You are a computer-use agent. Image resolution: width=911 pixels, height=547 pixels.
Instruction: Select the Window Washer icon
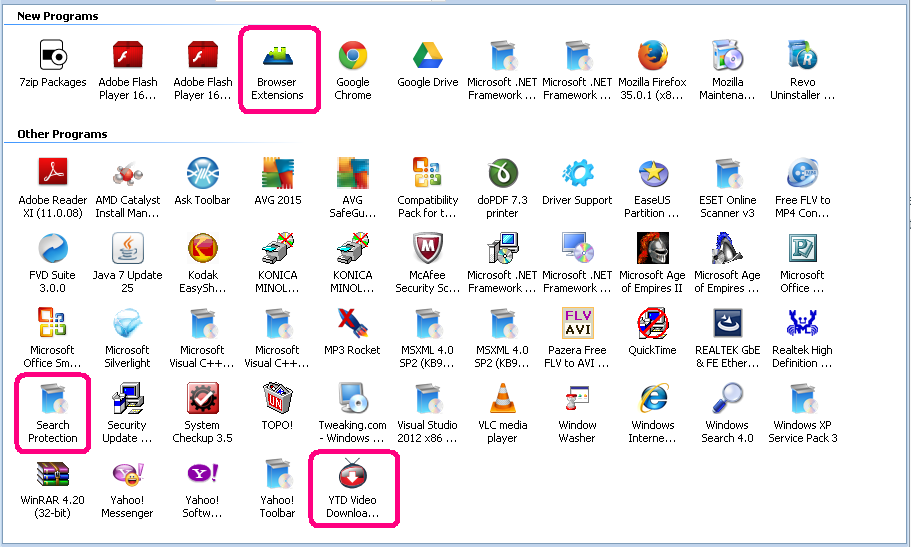[x=578, y=398]
